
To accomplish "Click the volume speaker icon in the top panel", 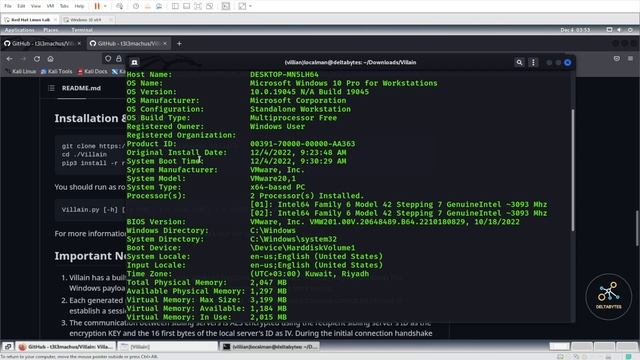I will click(619, 30).
